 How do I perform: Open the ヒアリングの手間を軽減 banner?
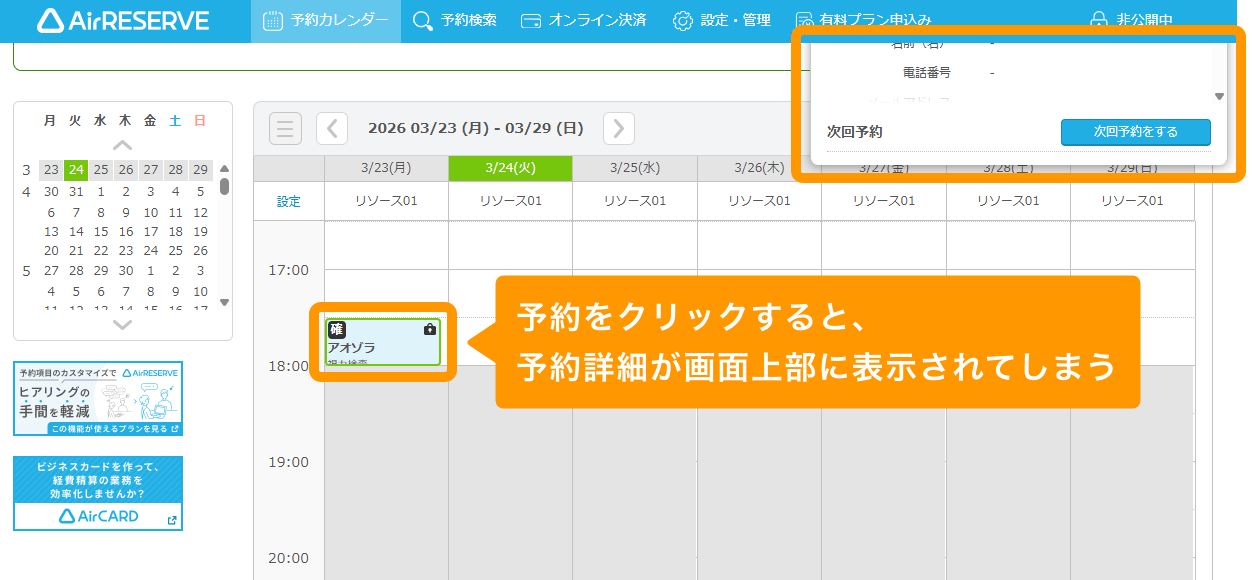pos(98,398)
